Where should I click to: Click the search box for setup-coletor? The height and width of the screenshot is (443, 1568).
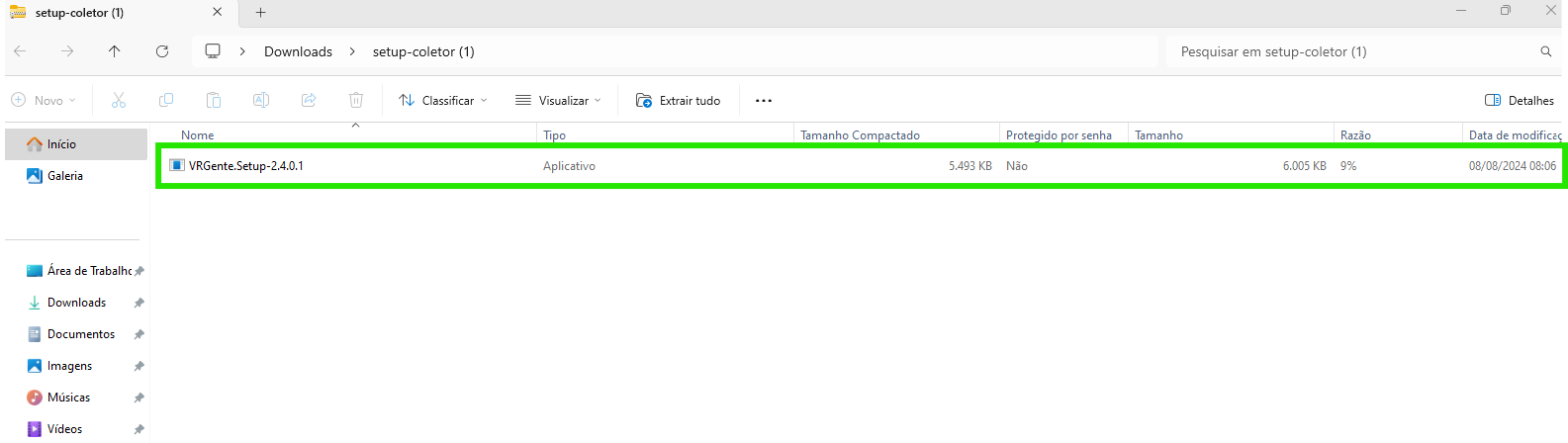tap(1355, 51)
